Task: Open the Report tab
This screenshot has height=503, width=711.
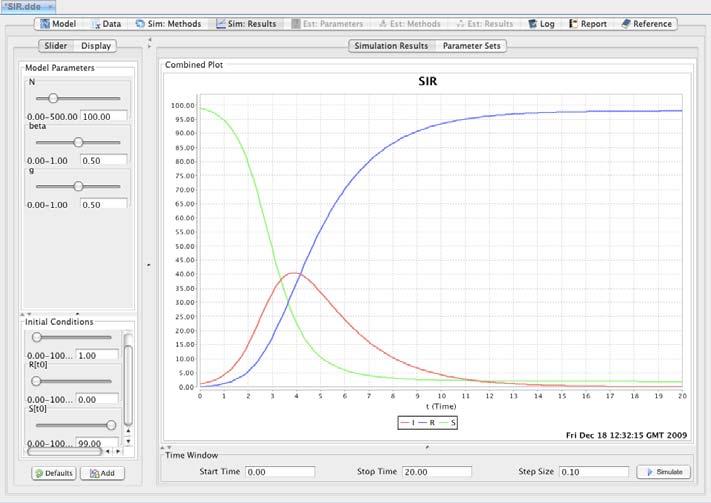Action: [x=588, y=24]
